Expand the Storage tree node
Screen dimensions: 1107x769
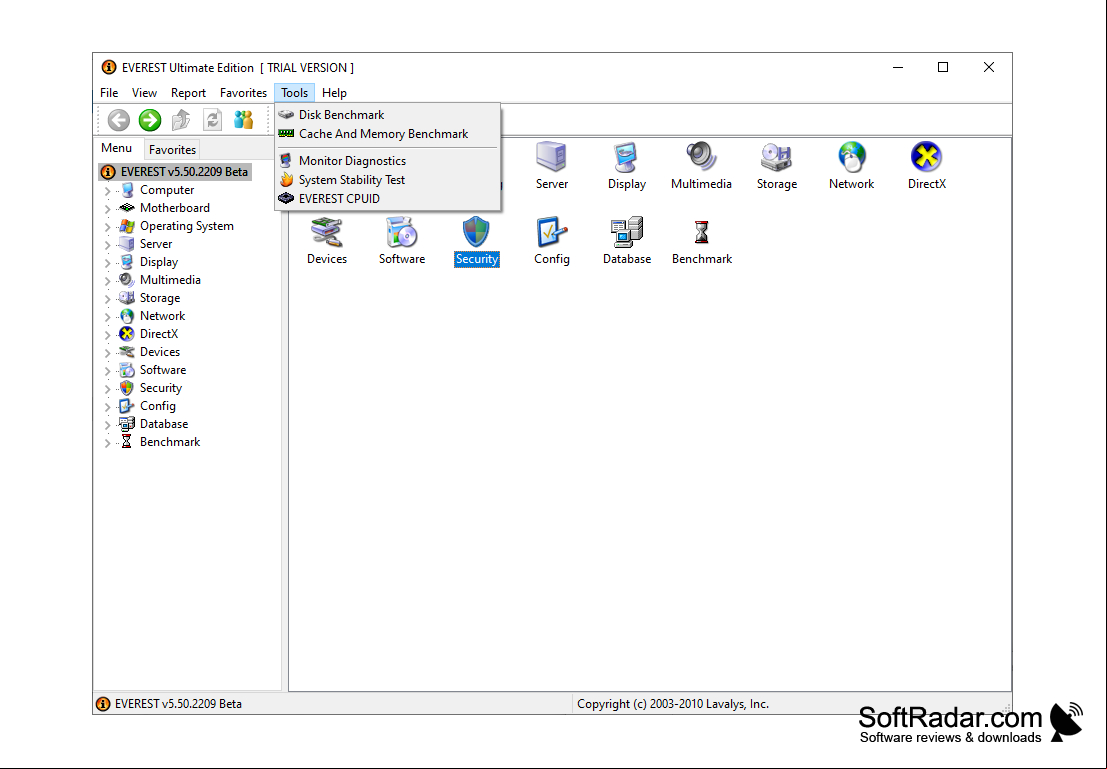click(107, 299)
